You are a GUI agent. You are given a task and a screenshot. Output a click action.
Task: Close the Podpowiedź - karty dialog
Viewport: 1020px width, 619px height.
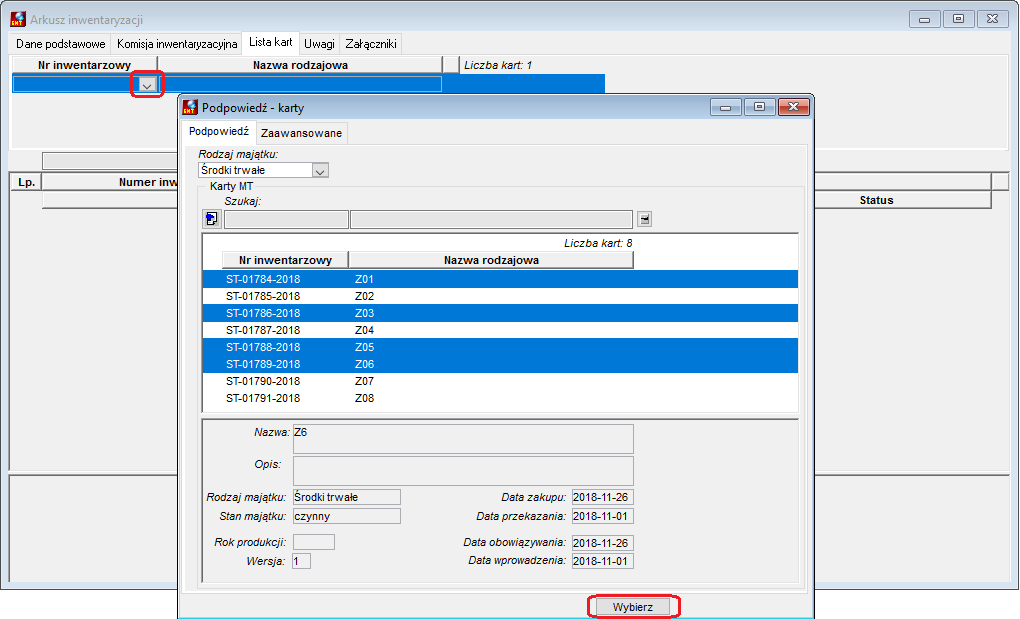click(x=793, y=107)
